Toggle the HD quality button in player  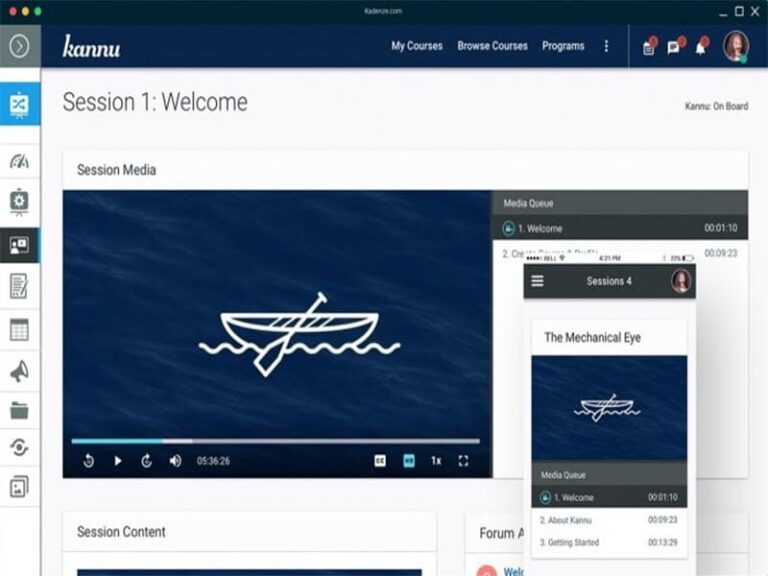pyautogui.click(x=409, y=461)
